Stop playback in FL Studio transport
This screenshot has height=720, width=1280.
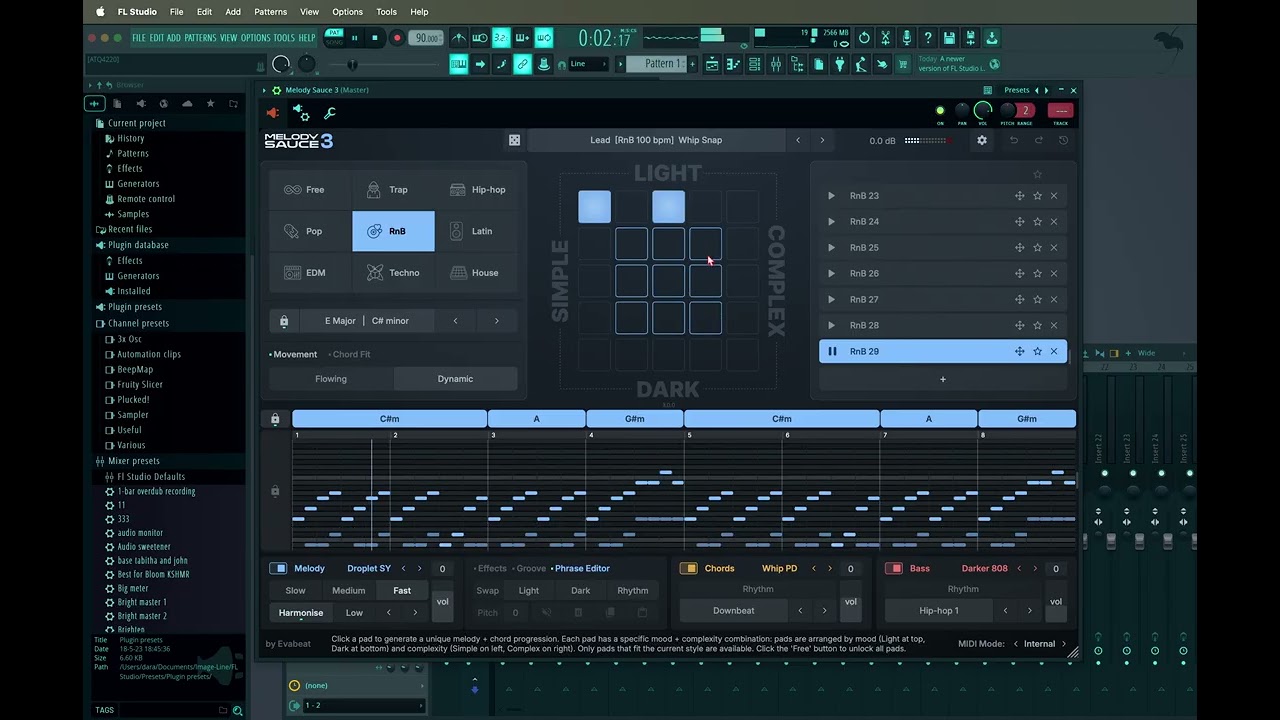click(x=375, y=38)
